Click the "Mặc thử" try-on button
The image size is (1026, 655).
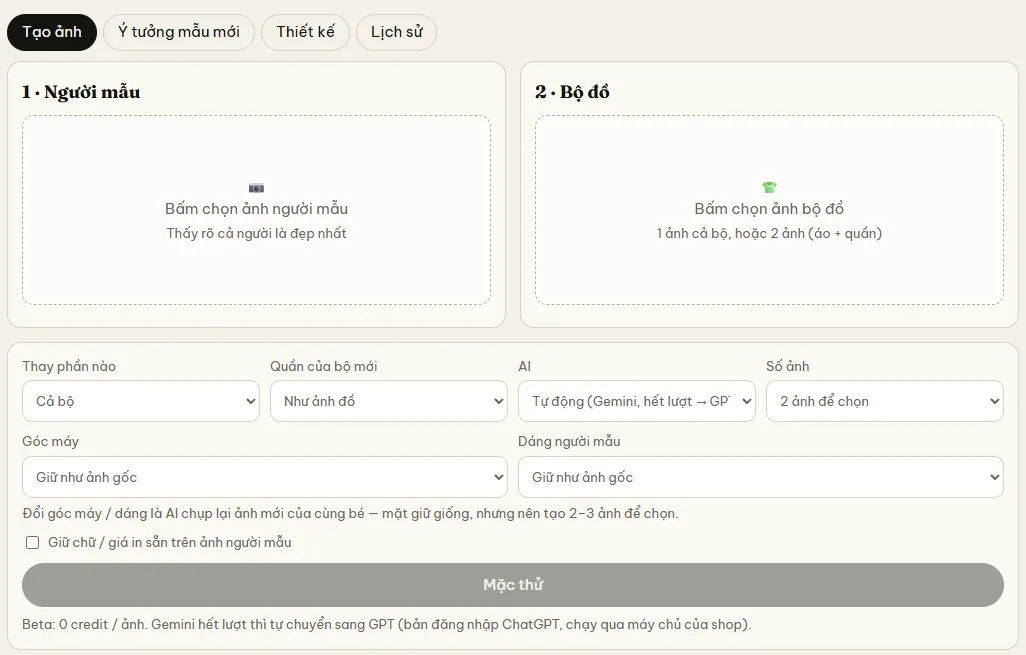513,585
